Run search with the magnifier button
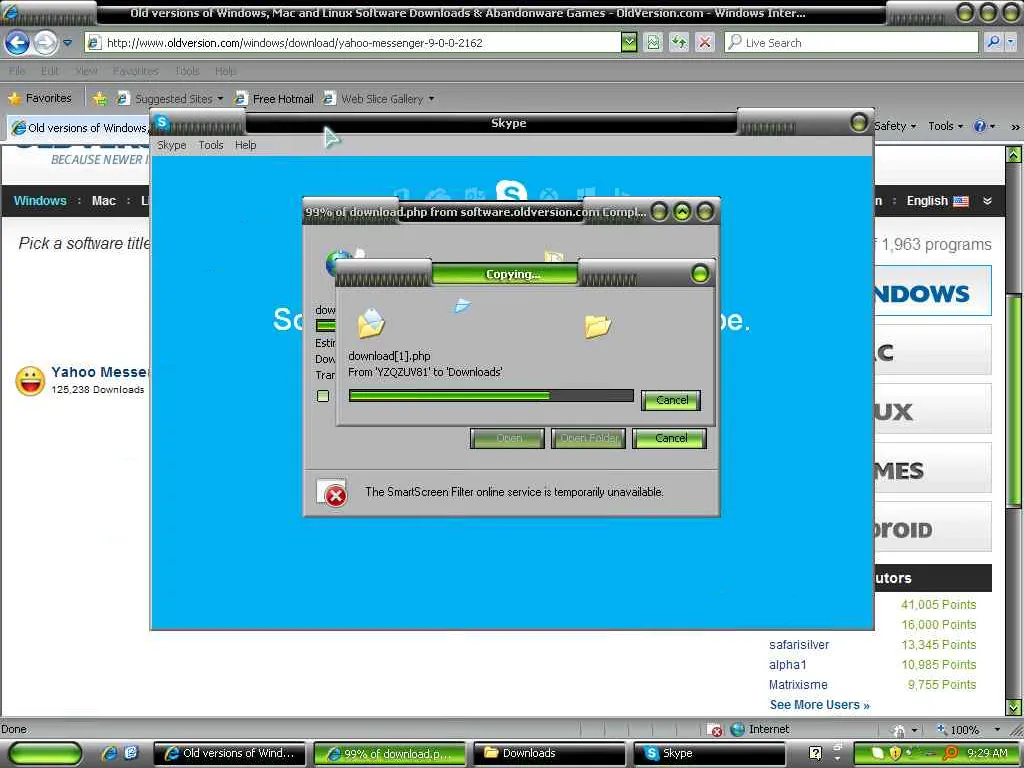Screen dimensions: 1024x768 993,42
